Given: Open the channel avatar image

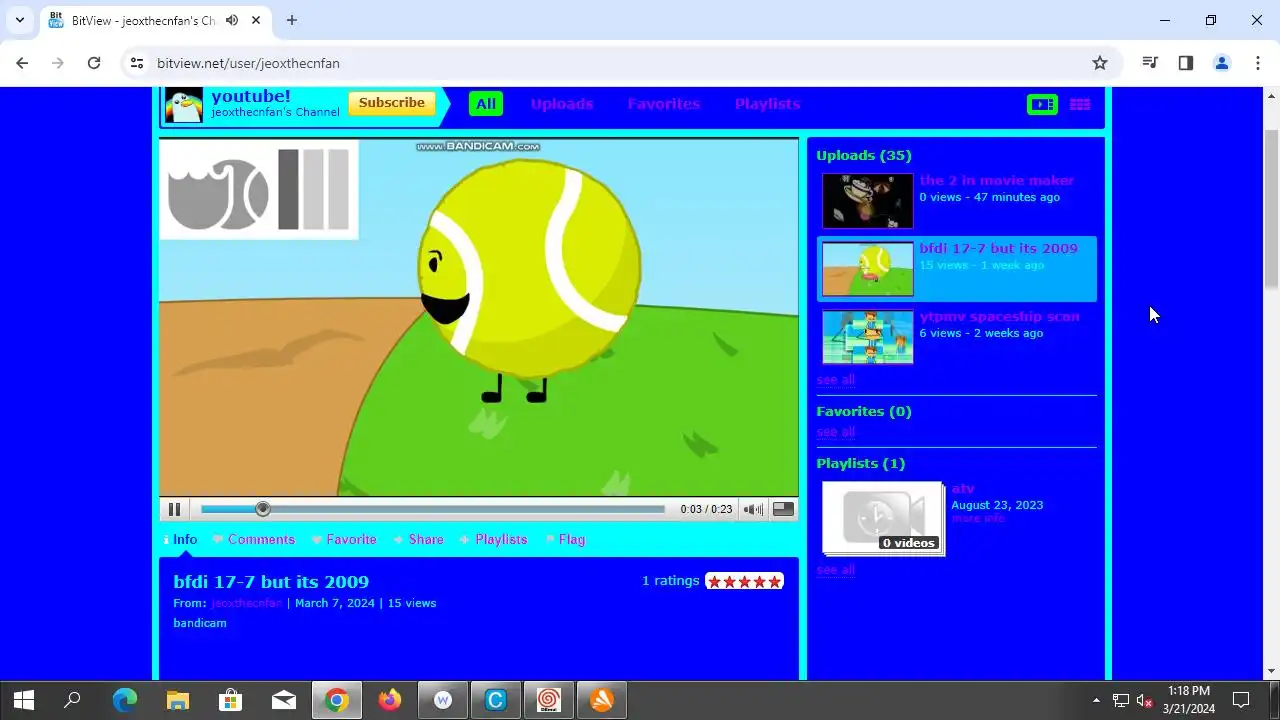Looking at the screenshot, I should click(184, 105).
